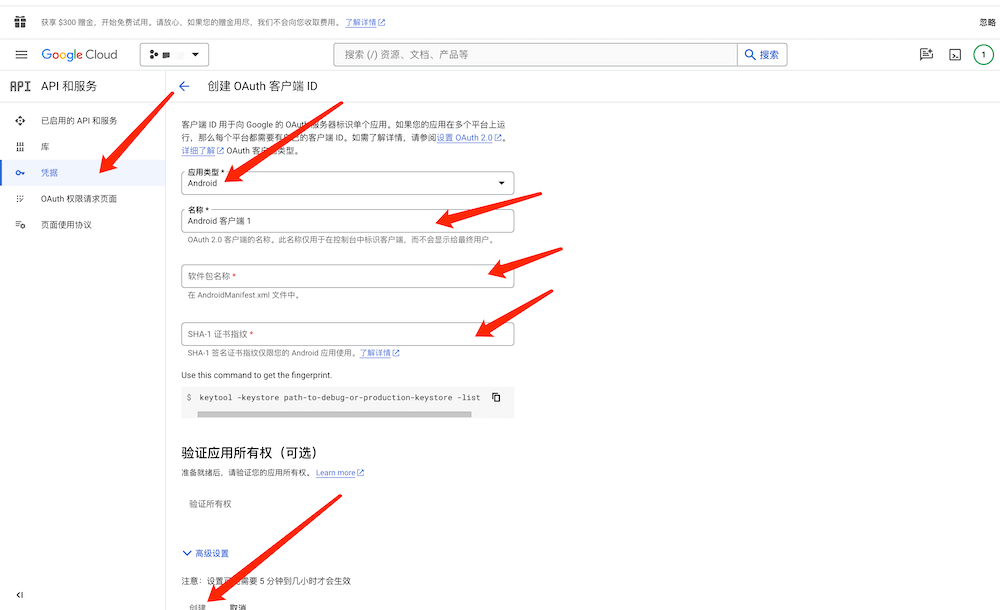Click the blue 搜索 button
This screenshot has width=1000, height=610.
click(x=762, y=55)
